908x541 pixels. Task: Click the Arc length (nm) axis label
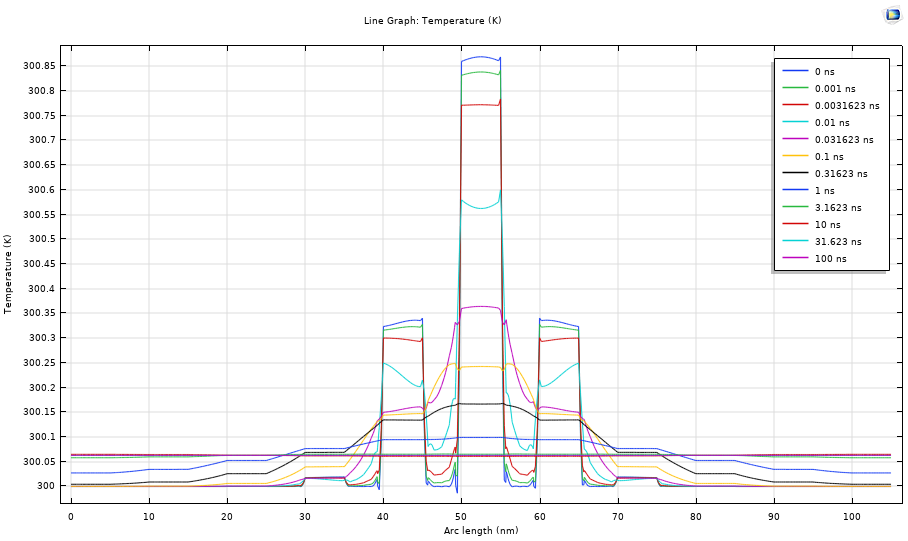(x=481, y=530)
